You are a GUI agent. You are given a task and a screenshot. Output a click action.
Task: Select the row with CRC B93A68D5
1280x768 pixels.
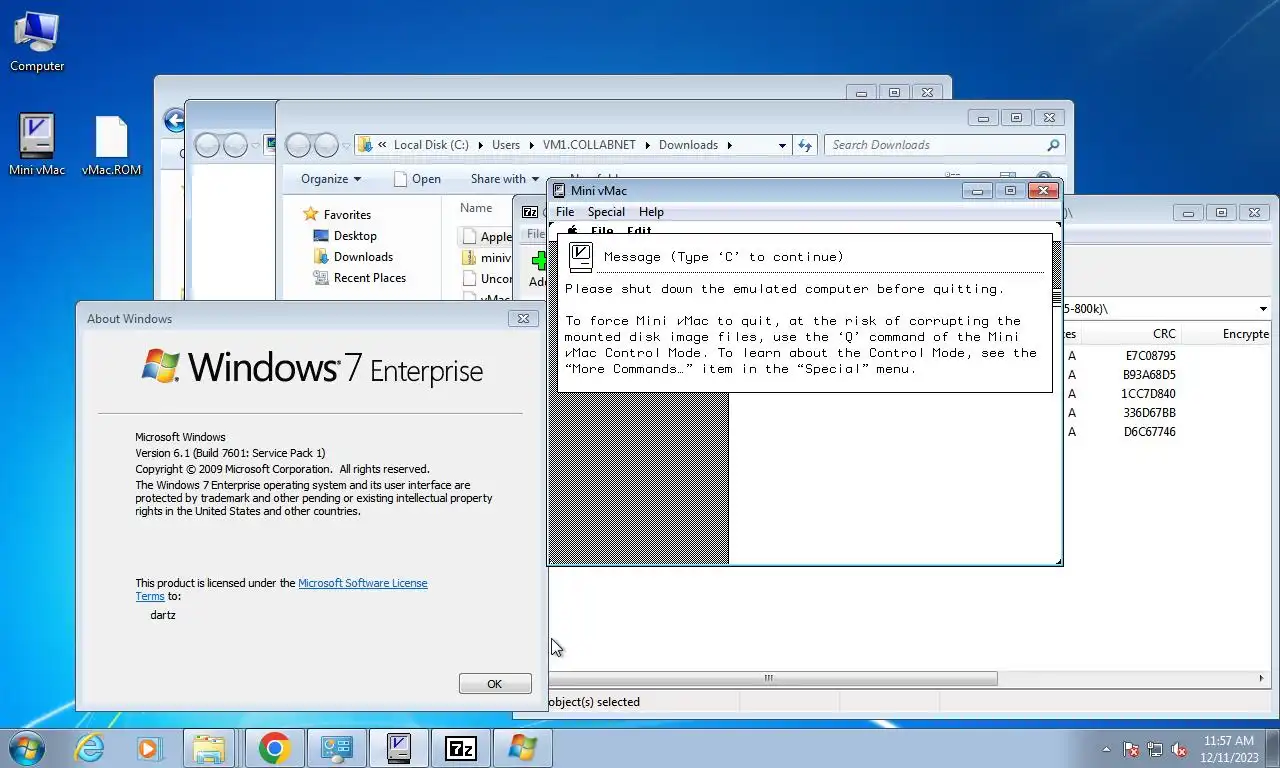click(1150, 375)
